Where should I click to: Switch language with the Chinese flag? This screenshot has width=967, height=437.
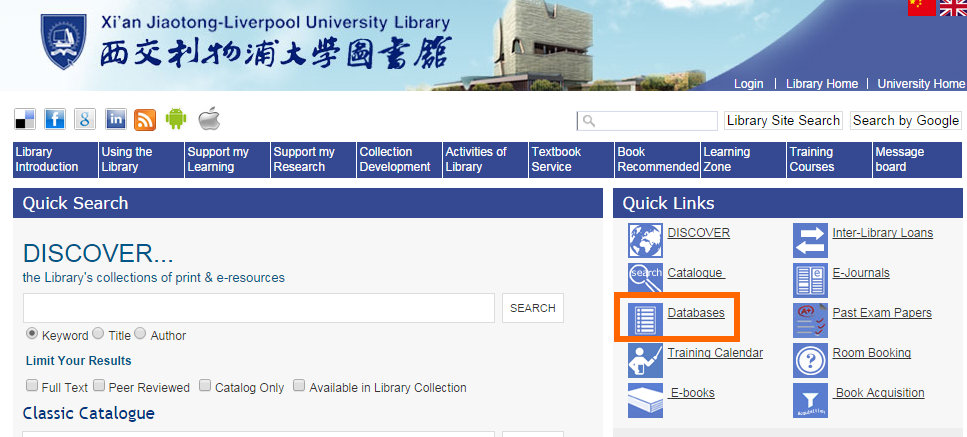tap(921, 7)
